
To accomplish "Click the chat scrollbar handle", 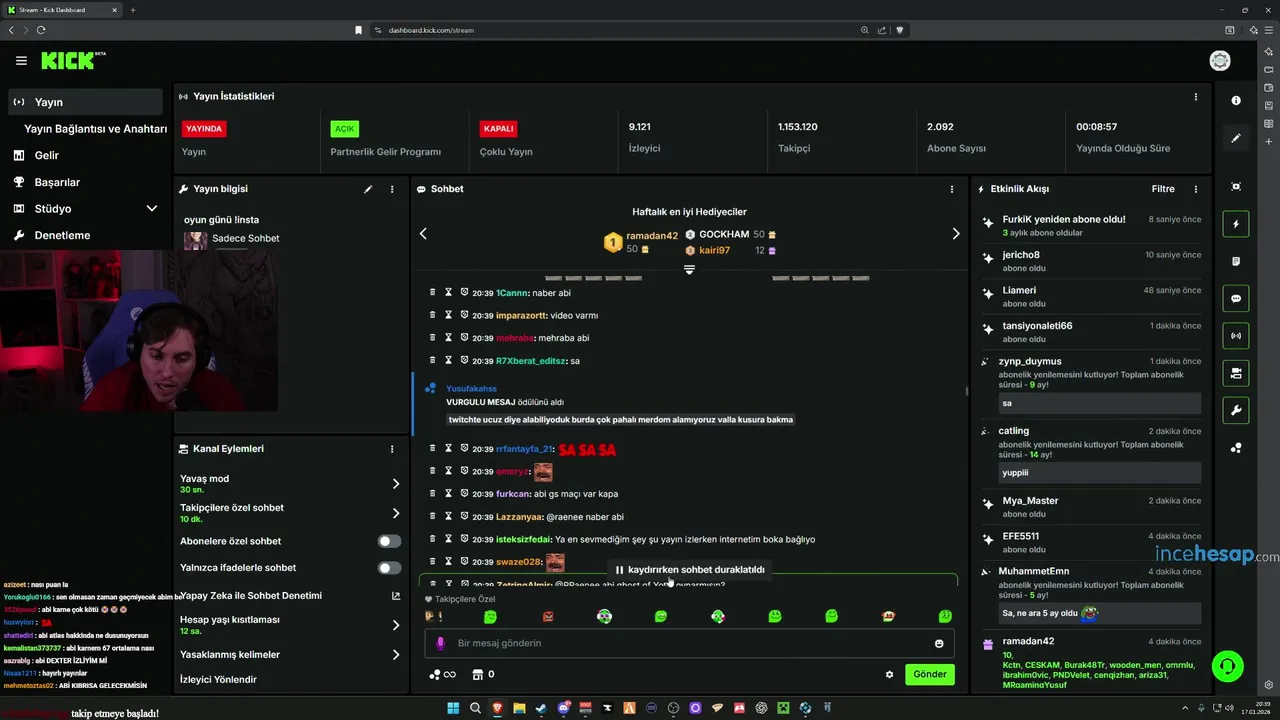I will (x=966, y=391).
